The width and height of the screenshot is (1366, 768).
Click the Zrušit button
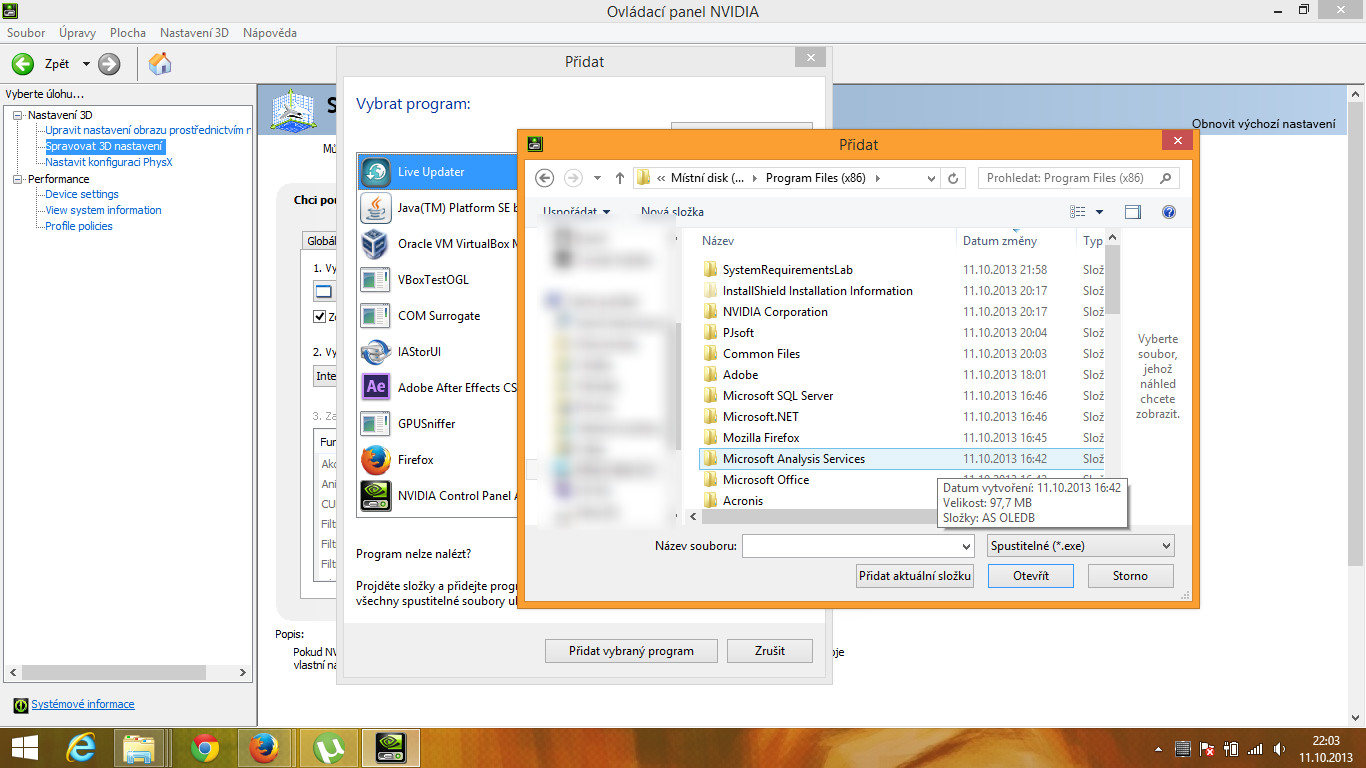[x=770, y=651]
